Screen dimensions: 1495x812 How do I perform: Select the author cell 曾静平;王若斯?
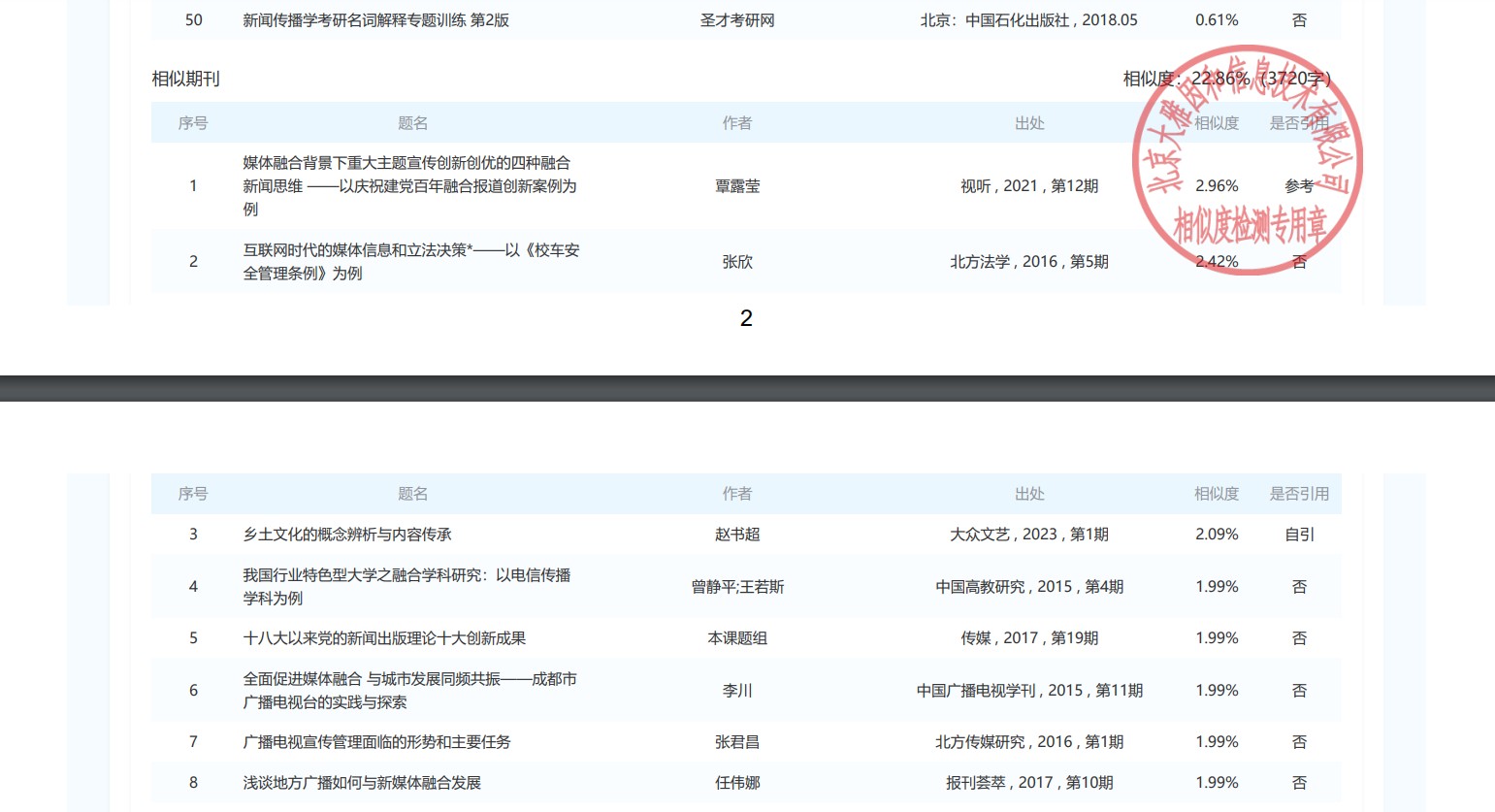737,587
